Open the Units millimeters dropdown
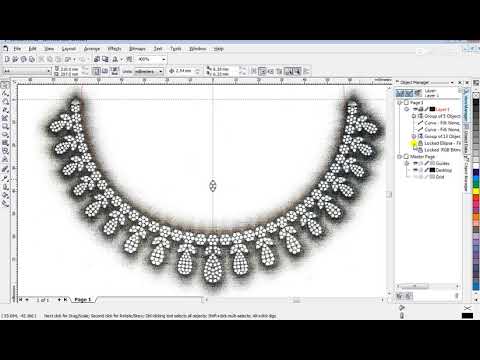The image size is (480, 360). 161,71
